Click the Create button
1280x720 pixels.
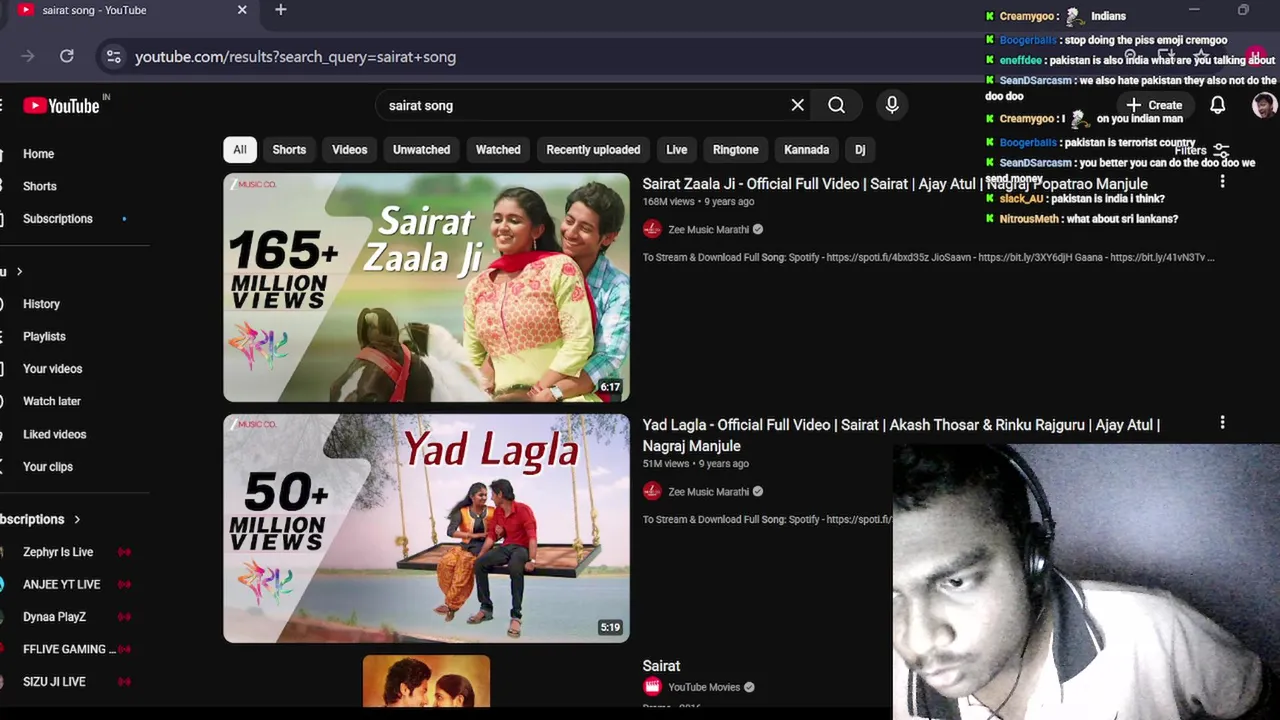click(x=1154, y=105)
